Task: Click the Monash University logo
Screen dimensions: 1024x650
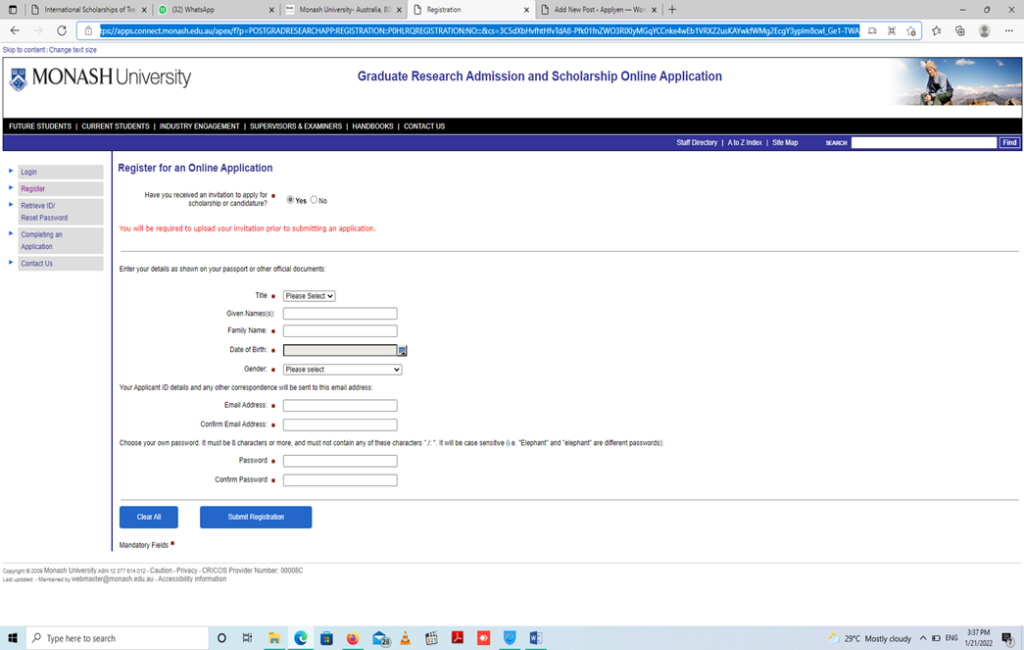Action: tap(100, 78)
